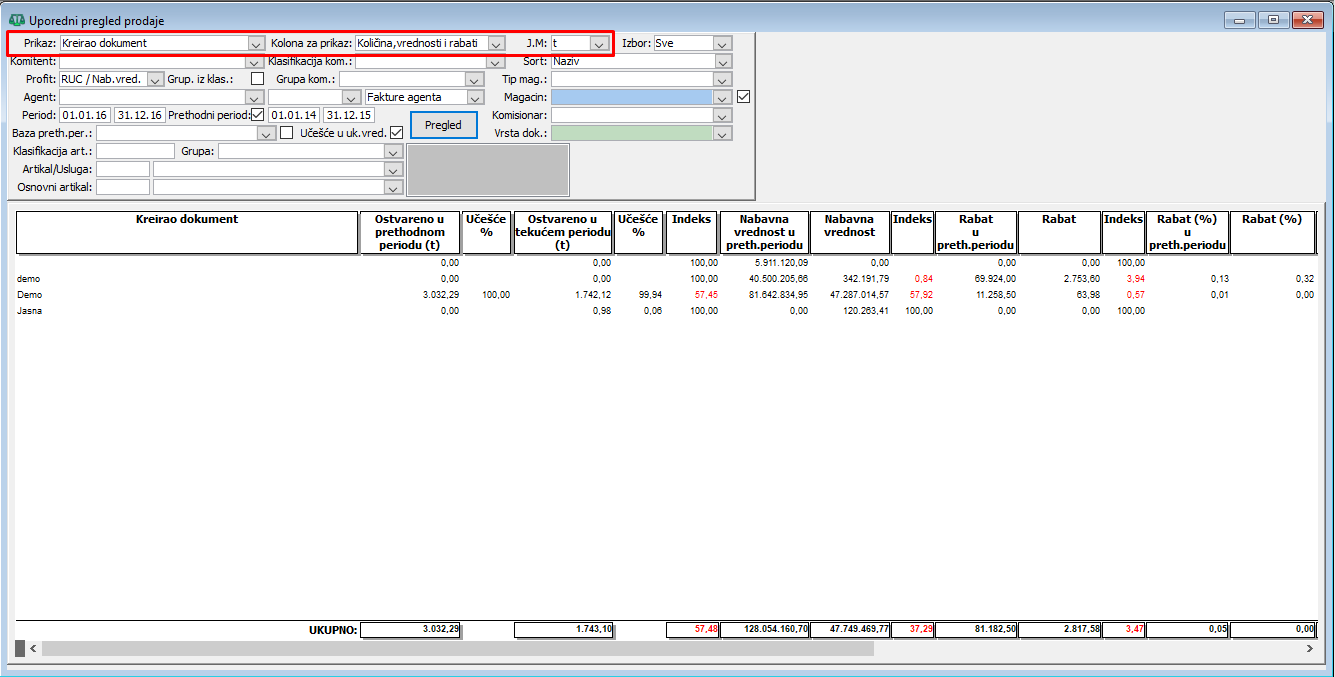Expand the Sort dropdown showing Naziv
The image size is (1335, 677).
point(723,61)
